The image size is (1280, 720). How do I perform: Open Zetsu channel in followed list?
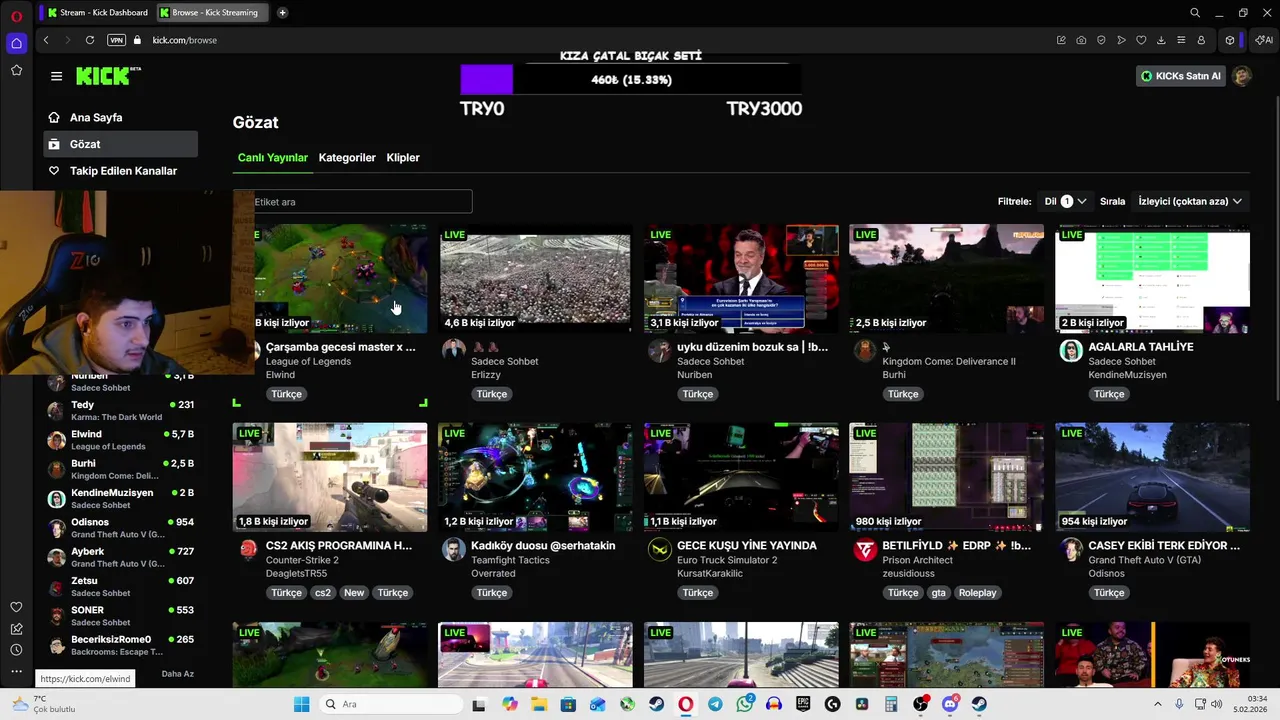(120, 586)
